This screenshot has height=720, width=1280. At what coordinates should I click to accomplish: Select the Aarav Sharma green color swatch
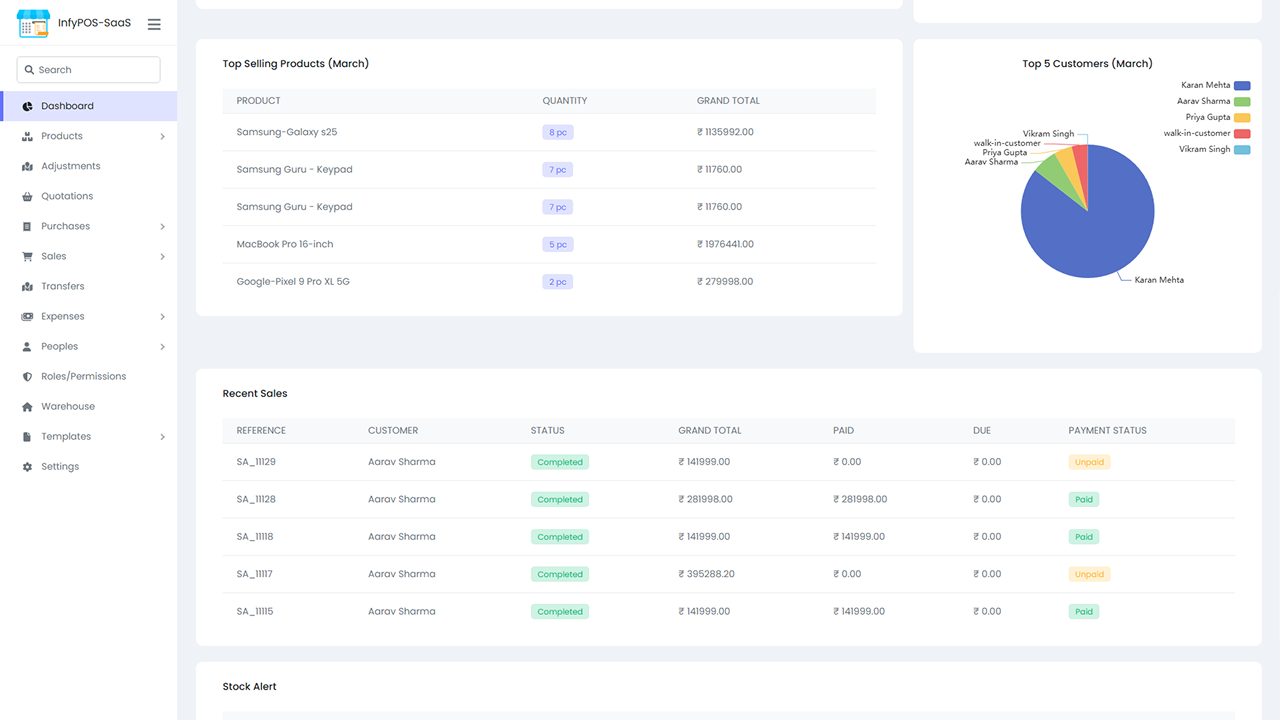tap(1242, 101)
